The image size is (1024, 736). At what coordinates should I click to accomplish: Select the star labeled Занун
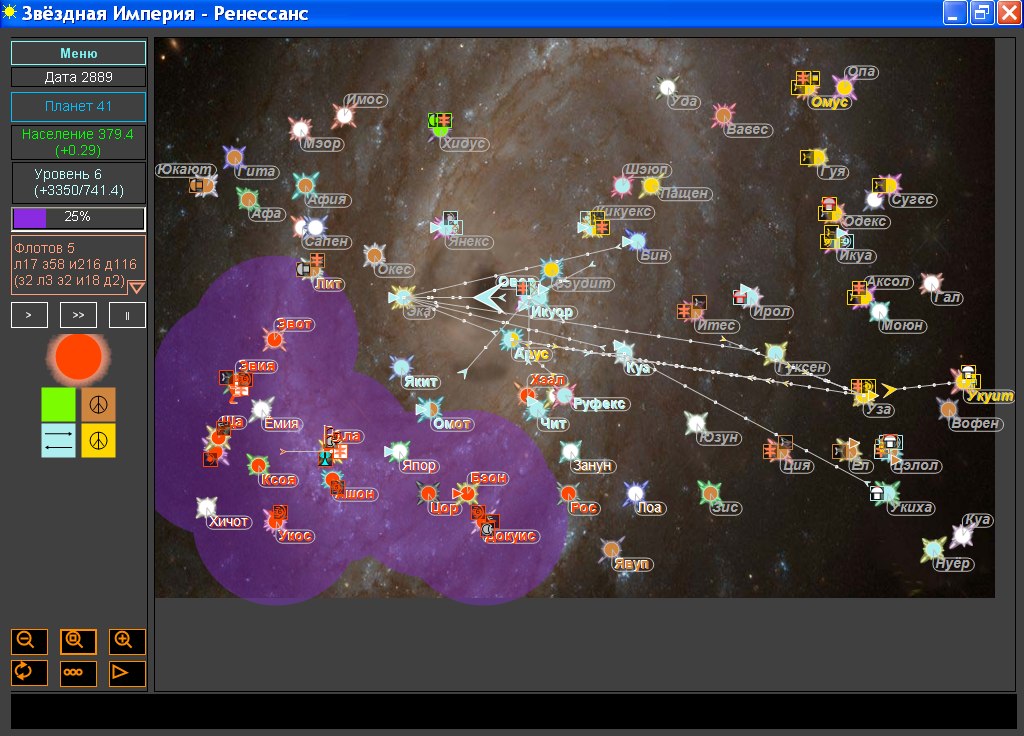coord(571,451)
